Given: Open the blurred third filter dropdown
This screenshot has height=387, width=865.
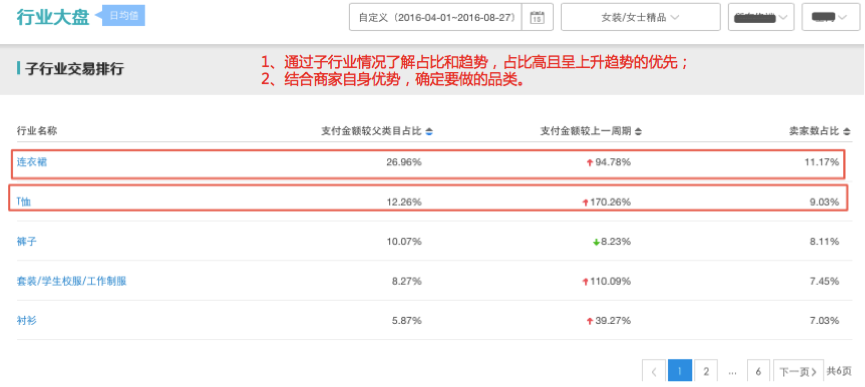Looking at the screenshot, I should (x=761, y=17).
